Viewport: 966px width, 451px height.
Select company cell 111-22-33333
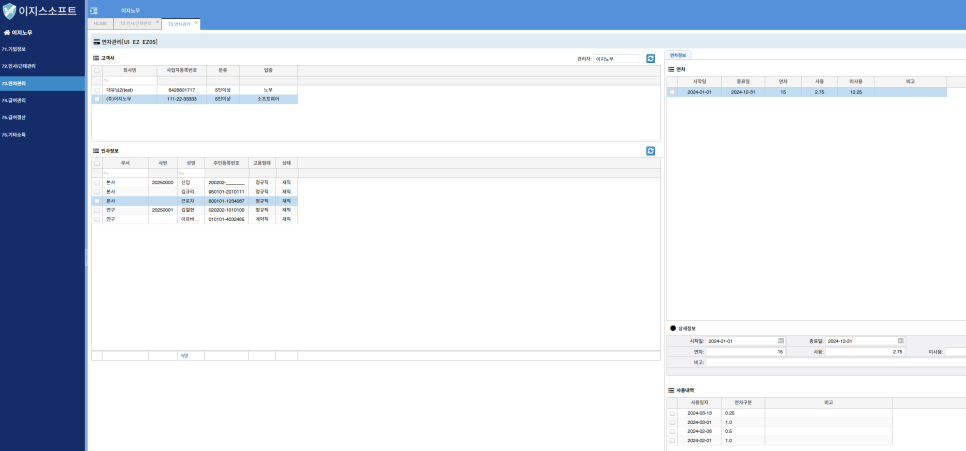pos(182,99)
